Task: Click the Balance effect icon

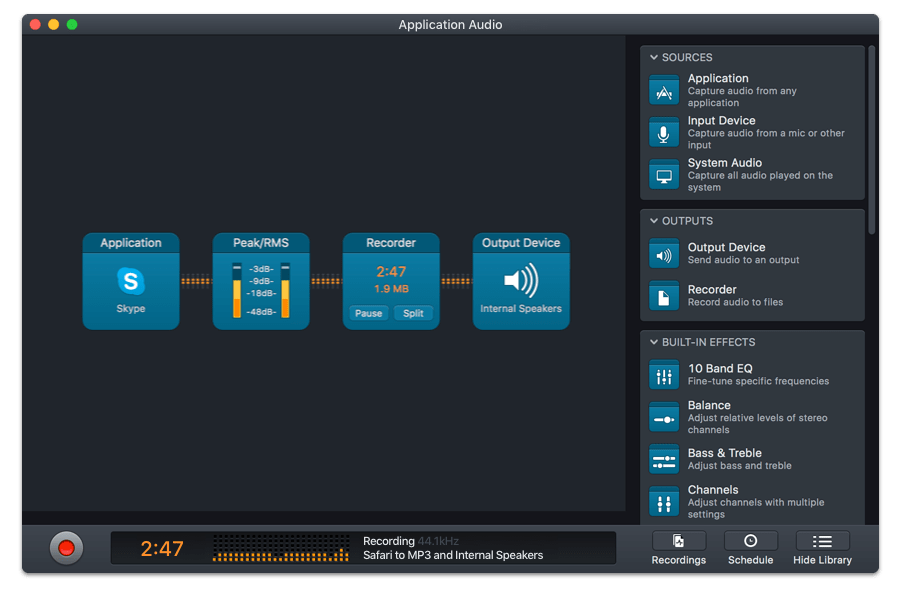Action: 664,417
